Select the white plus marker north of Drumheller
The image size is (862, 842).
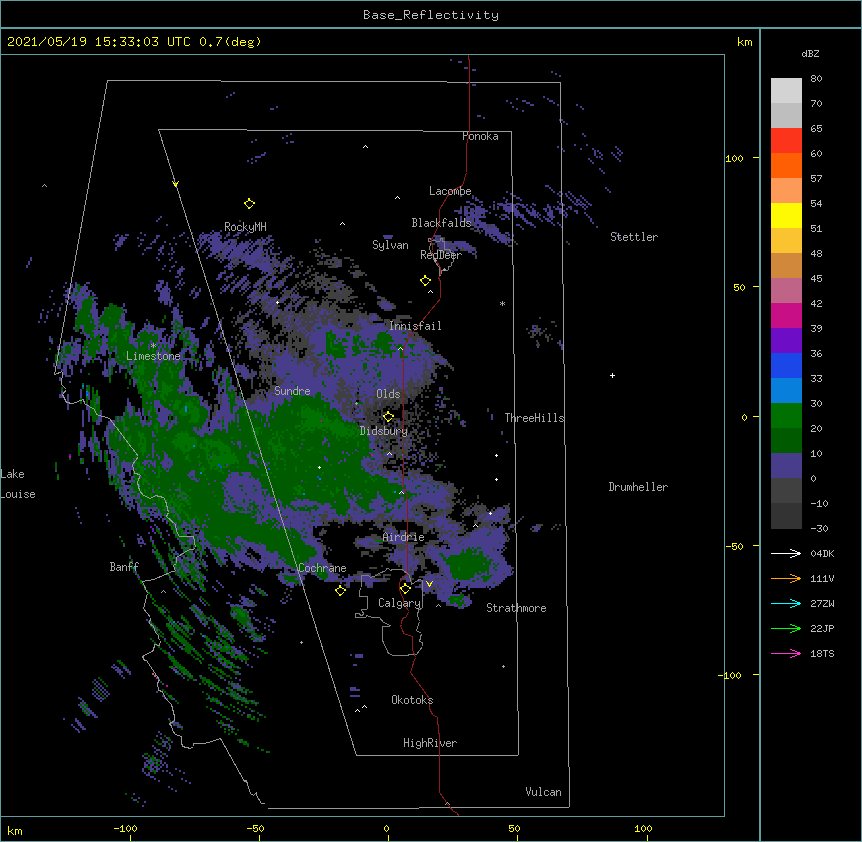[x=612, y=375]
